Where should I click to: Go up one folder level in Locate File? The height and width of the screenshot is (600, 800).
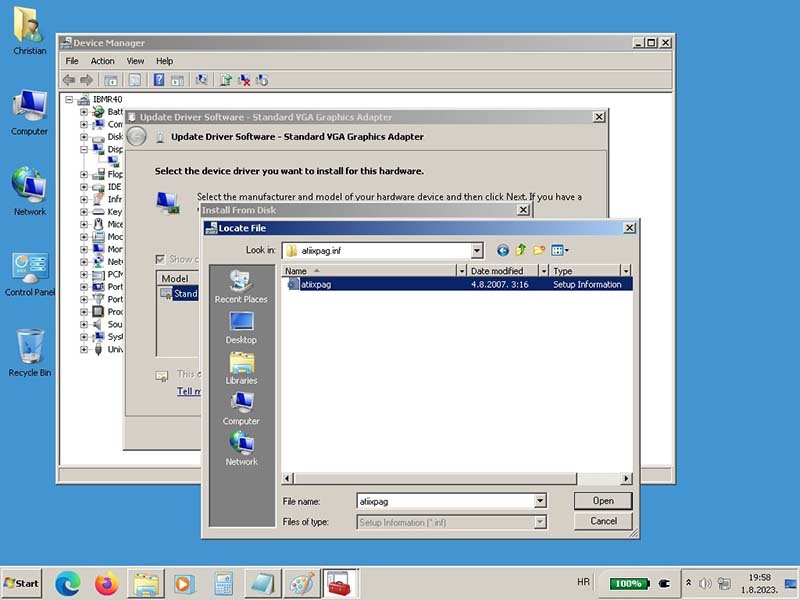point(521,250)
